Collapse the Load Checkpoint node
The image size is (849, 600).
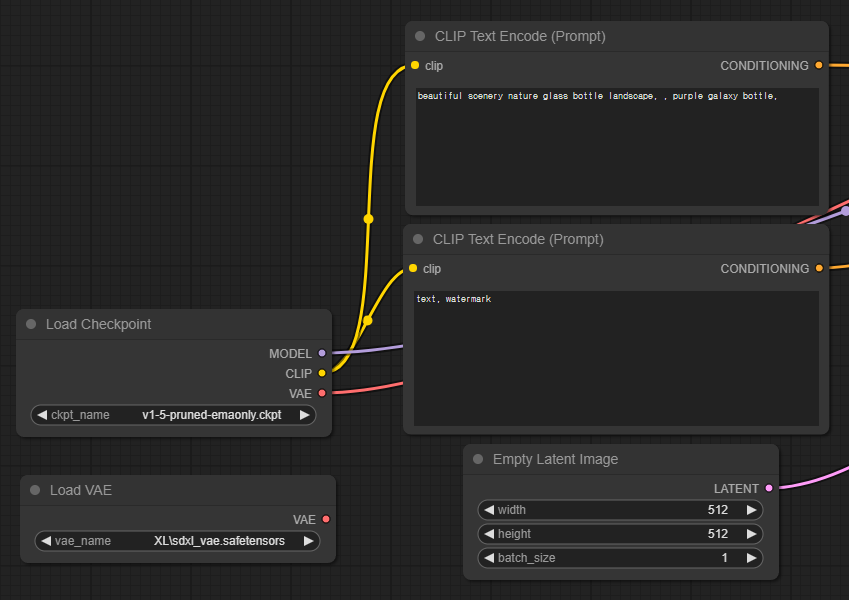30,323
